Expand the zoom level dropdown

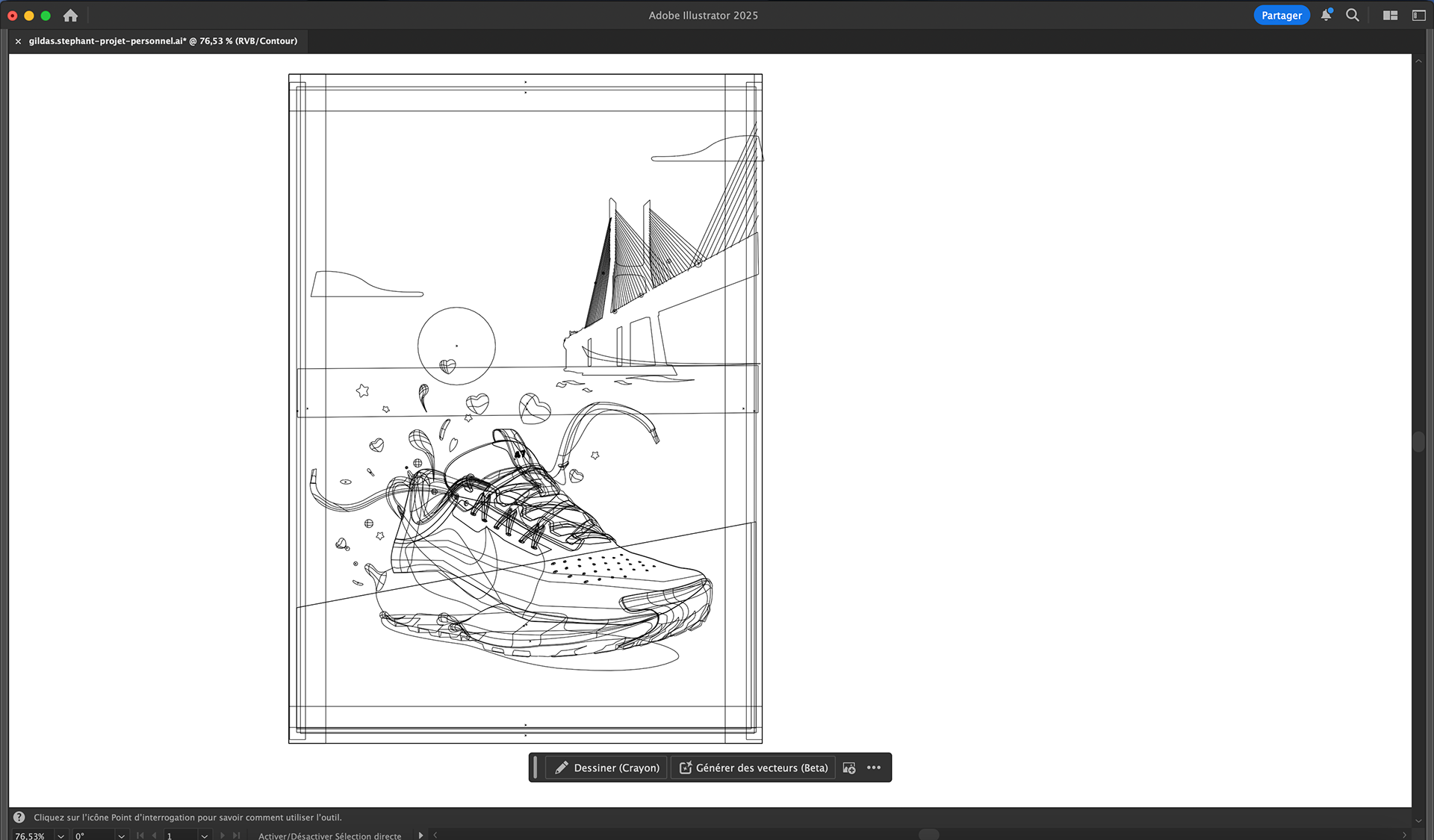pyautogui.click(x=60, y=836)
